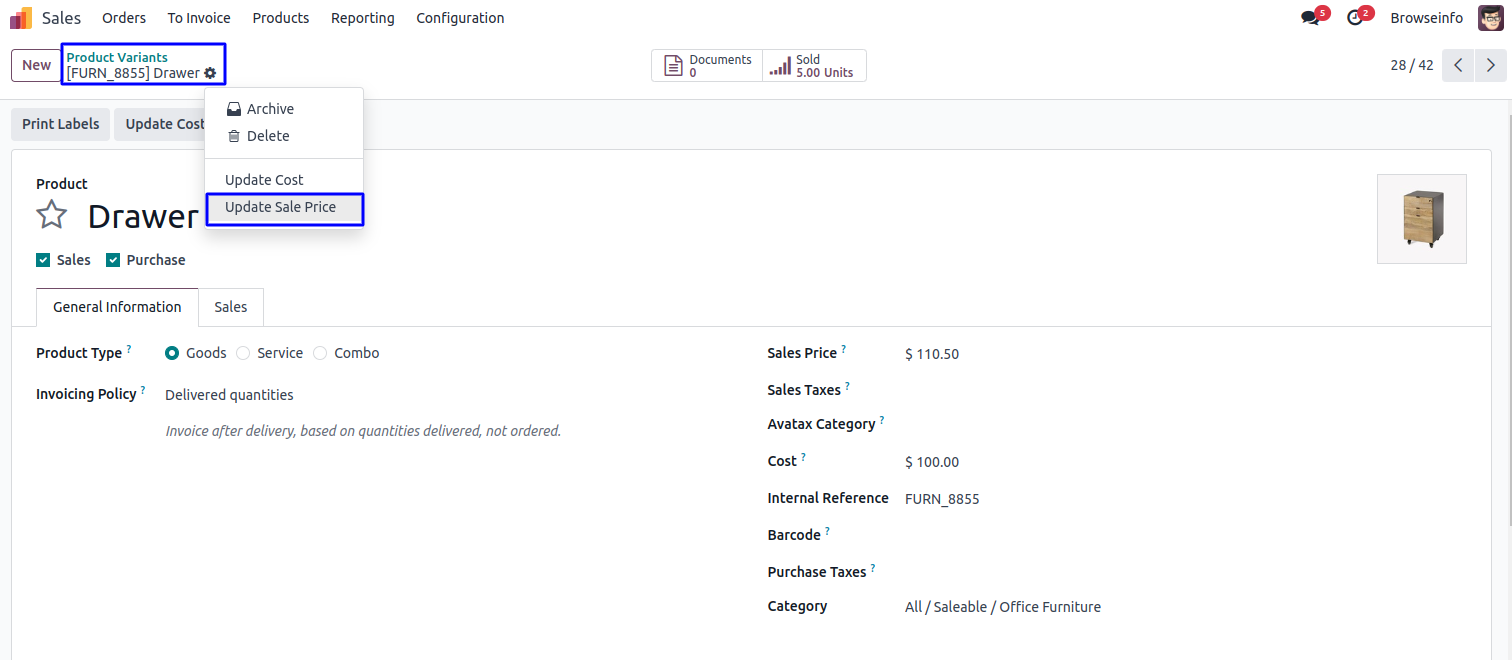The width and height of the screenshot is (1512, 660).
Task: Click the gear icon beside Drawer breadcrumb
Action: pos(210,73)
